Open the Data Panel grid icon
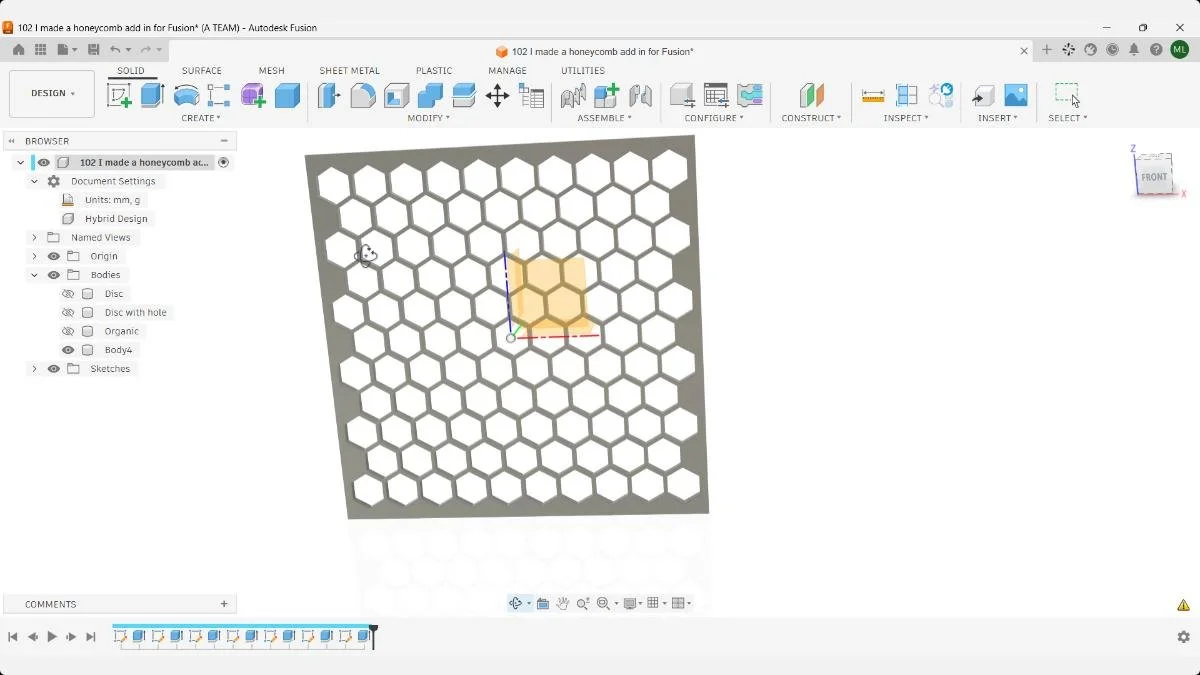This screenshot has height=675, width=1200. pos(41,49)
